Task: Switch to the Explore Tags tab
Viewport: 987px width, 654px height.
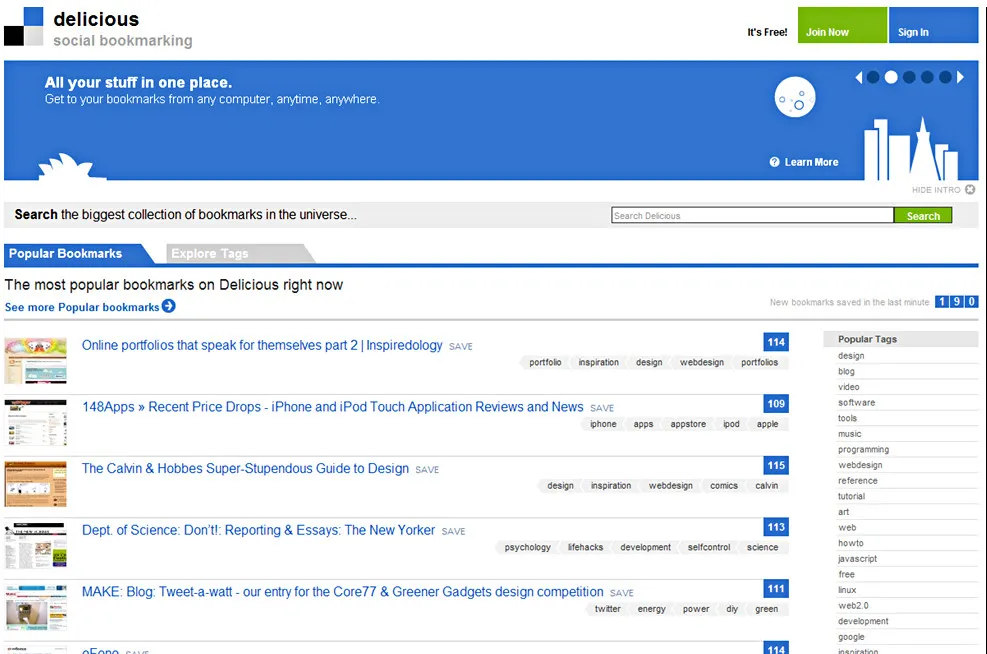Action: tap(210, 254)
